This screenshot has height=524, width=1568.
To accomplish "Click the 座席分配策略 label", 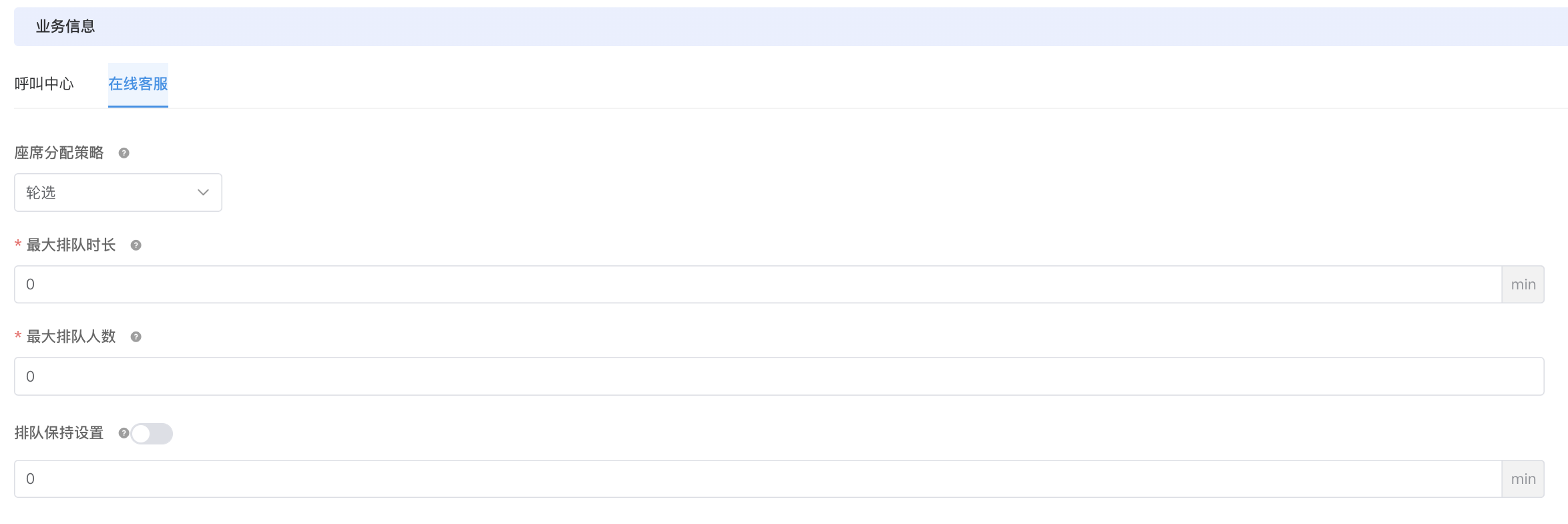I will point(59,153).
